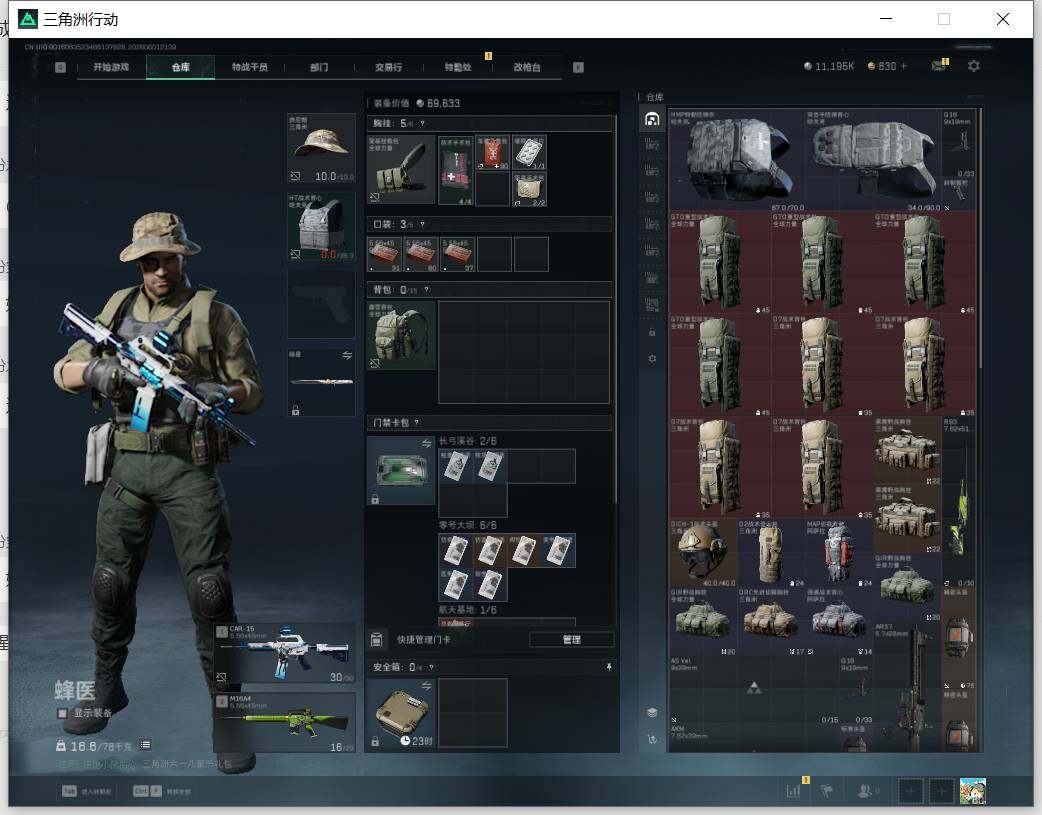Screen dimensions: 1042x815
Task: Click the second empty squad plus slot
Action: 941,791
